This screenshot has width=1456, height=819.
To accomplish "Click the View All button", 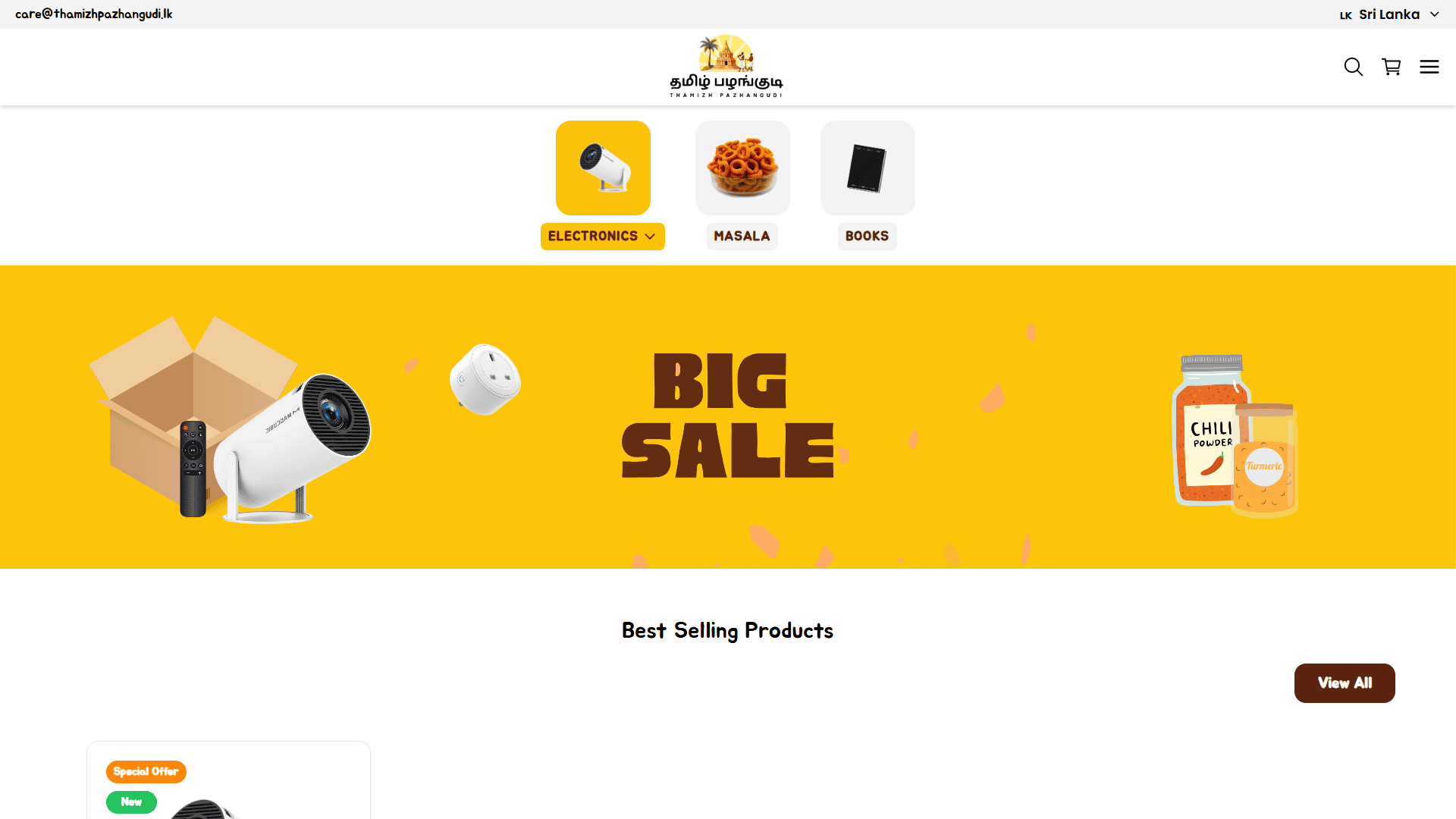I will pos(1345,683).
